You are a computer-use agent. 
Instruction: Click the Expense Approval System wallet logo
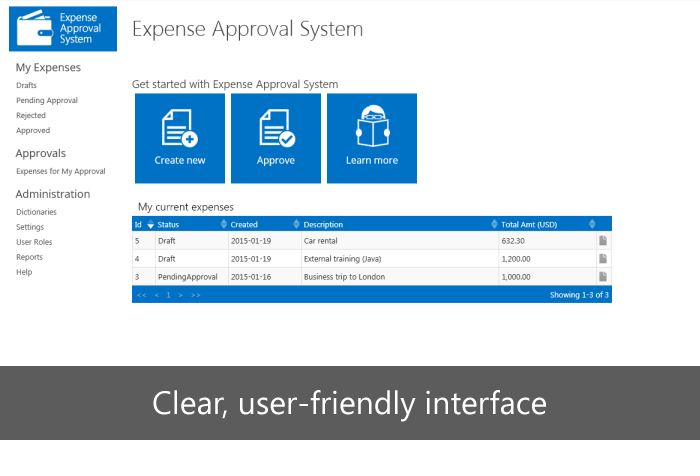coord(63,29)
